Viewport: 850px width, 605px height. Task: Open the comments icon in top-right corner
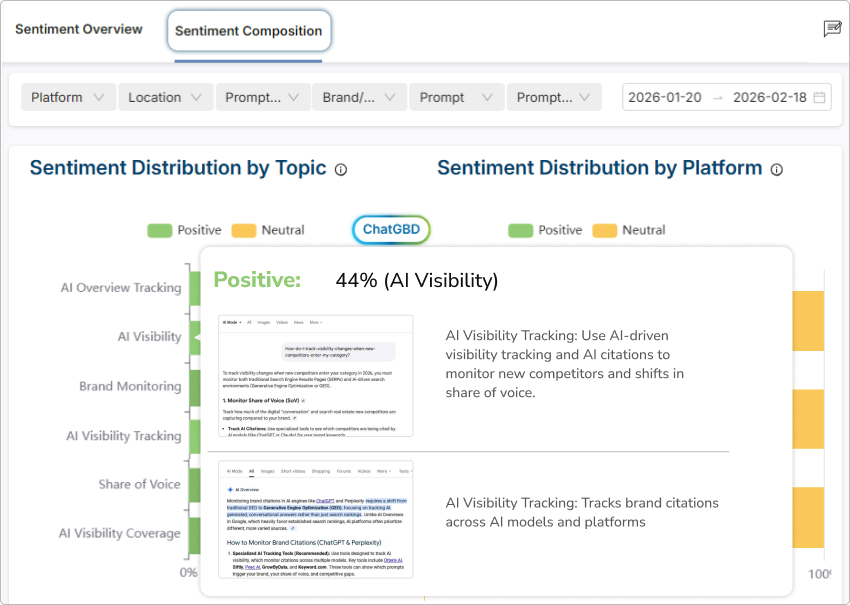(x=832, y=29)
